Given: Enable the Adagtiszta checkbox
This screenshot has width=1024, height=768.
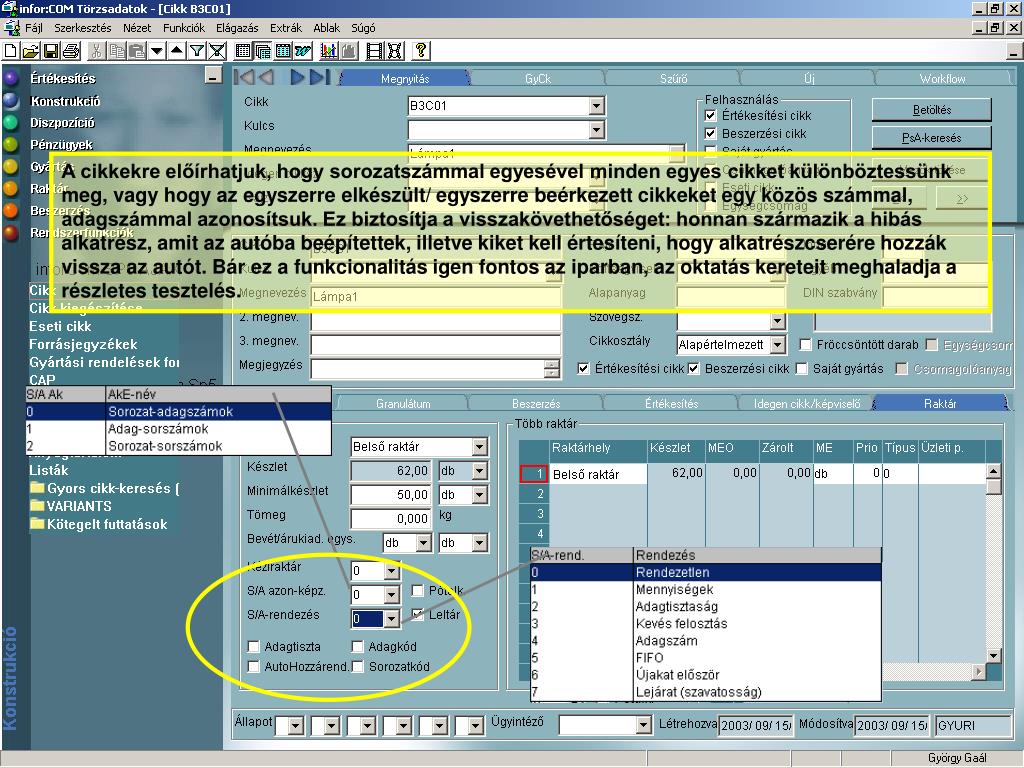Looking at the screenshot, I should point(253,647).
